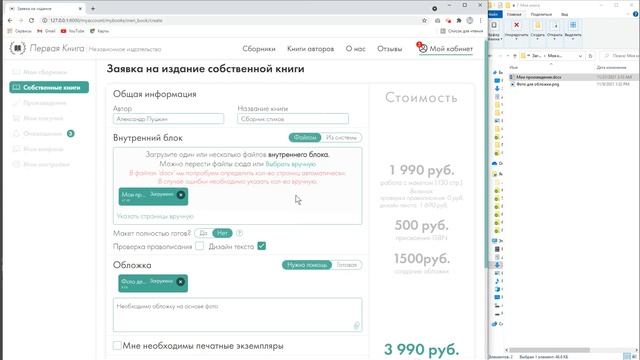Image resolution: width=640 pixels, height=360 pixels.
Task: Click the Explorer search box
Action: click(620, 56)
